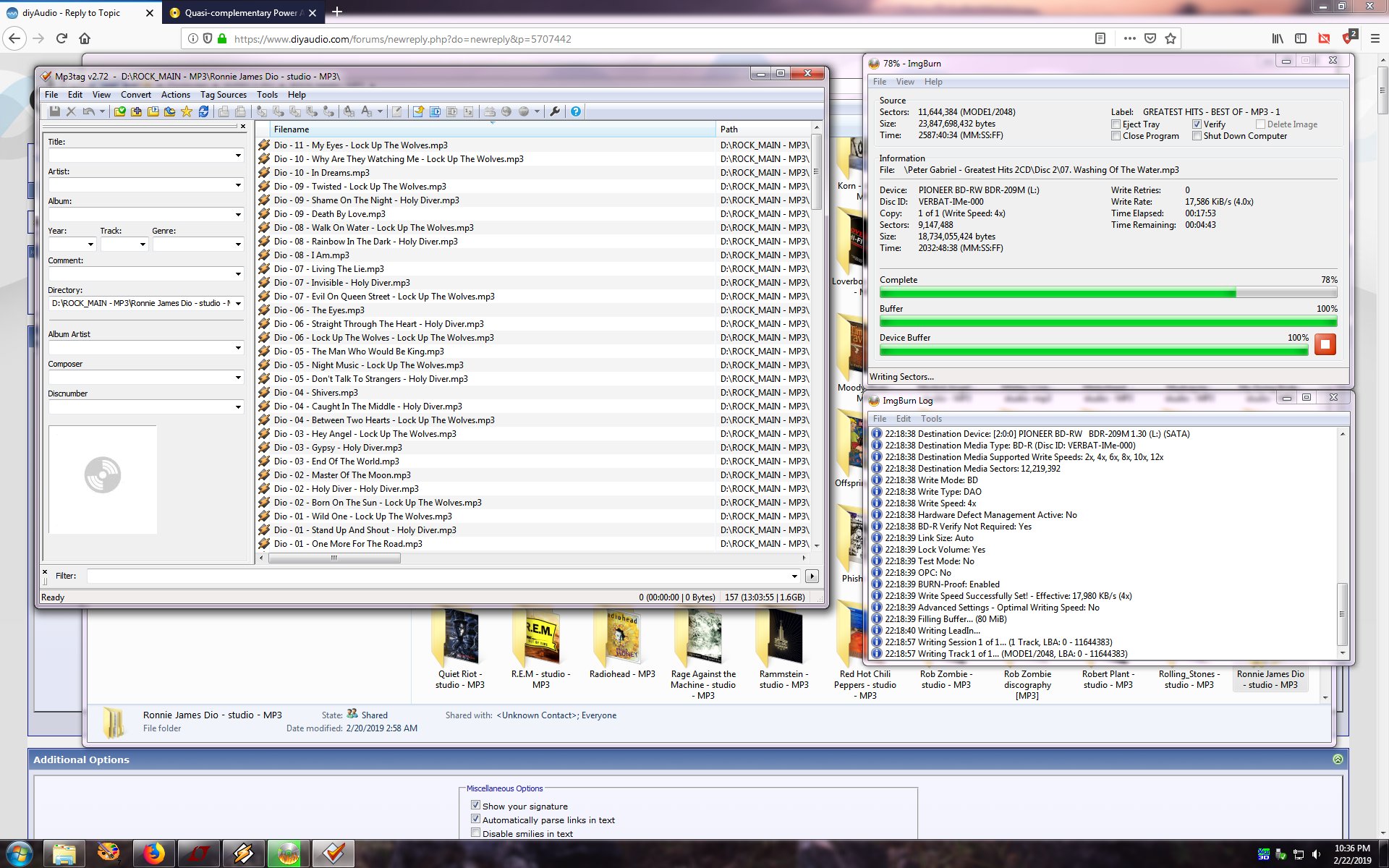Uncheck 'Show your signature' option
Viewport: 1389px width, 868px height.
475,805
